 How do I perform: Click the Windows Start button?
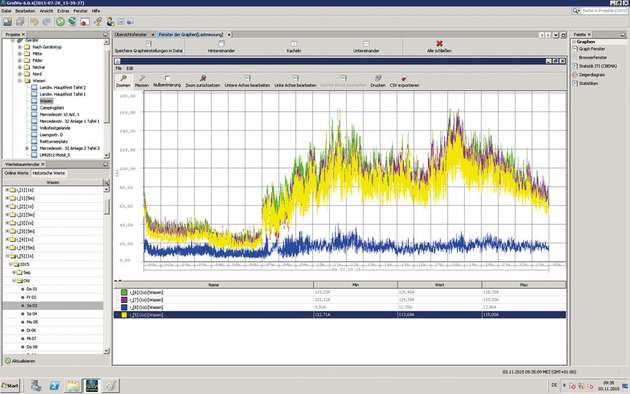[x=10, y=386]
